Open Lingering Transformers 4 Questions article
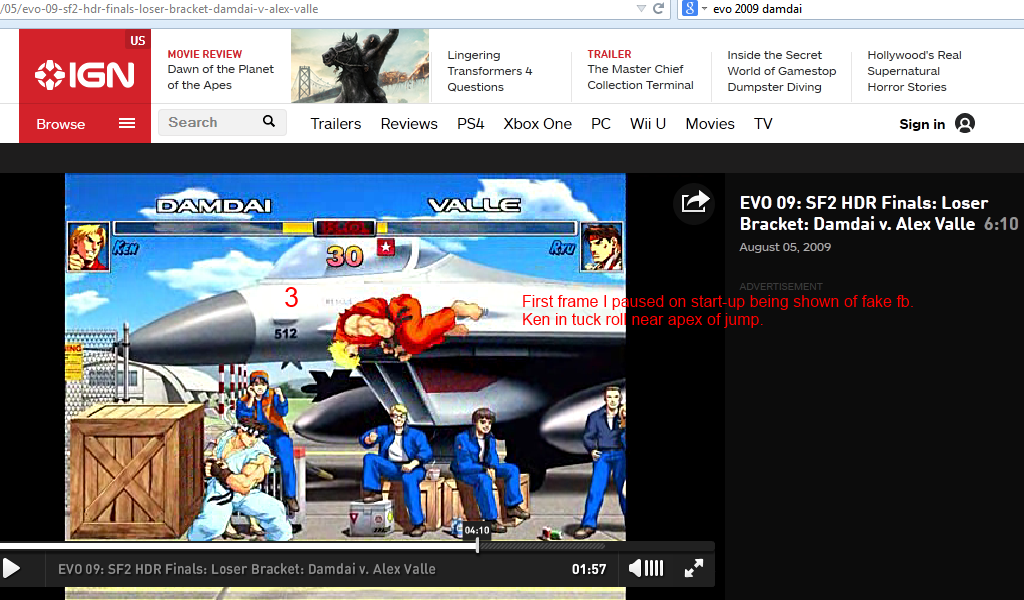Viewport: 1024px width, 600px height. click(490, 71)
